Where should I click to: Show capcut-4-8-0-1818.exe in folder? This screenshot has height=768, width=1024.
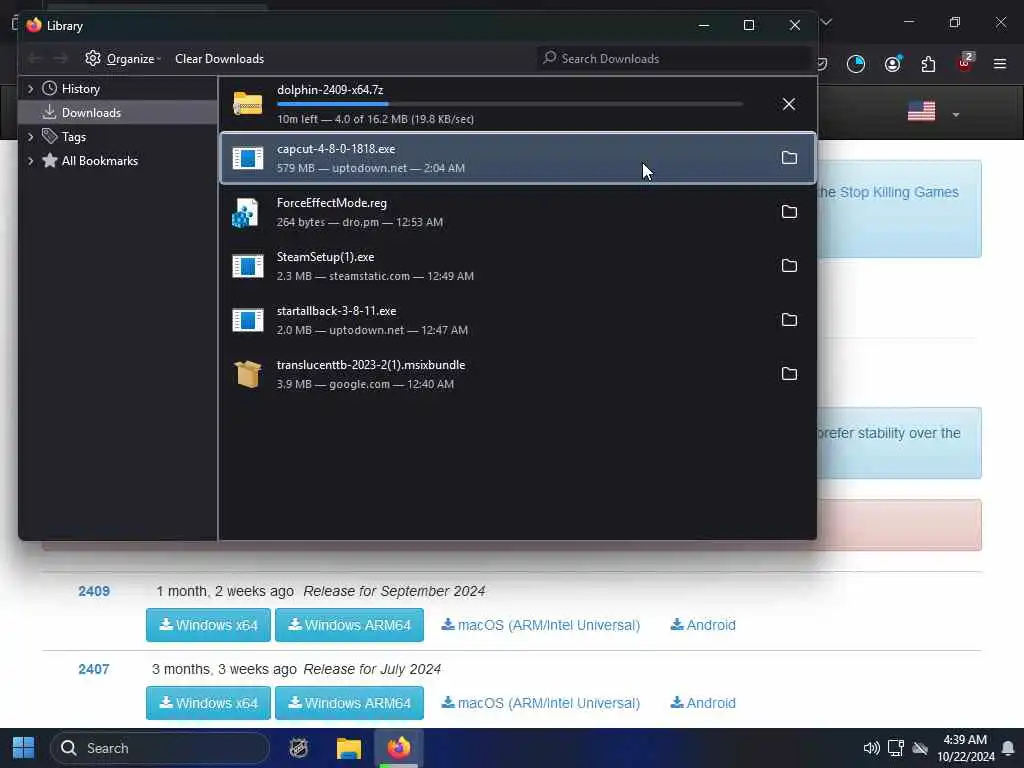click(x=789, y=158)
